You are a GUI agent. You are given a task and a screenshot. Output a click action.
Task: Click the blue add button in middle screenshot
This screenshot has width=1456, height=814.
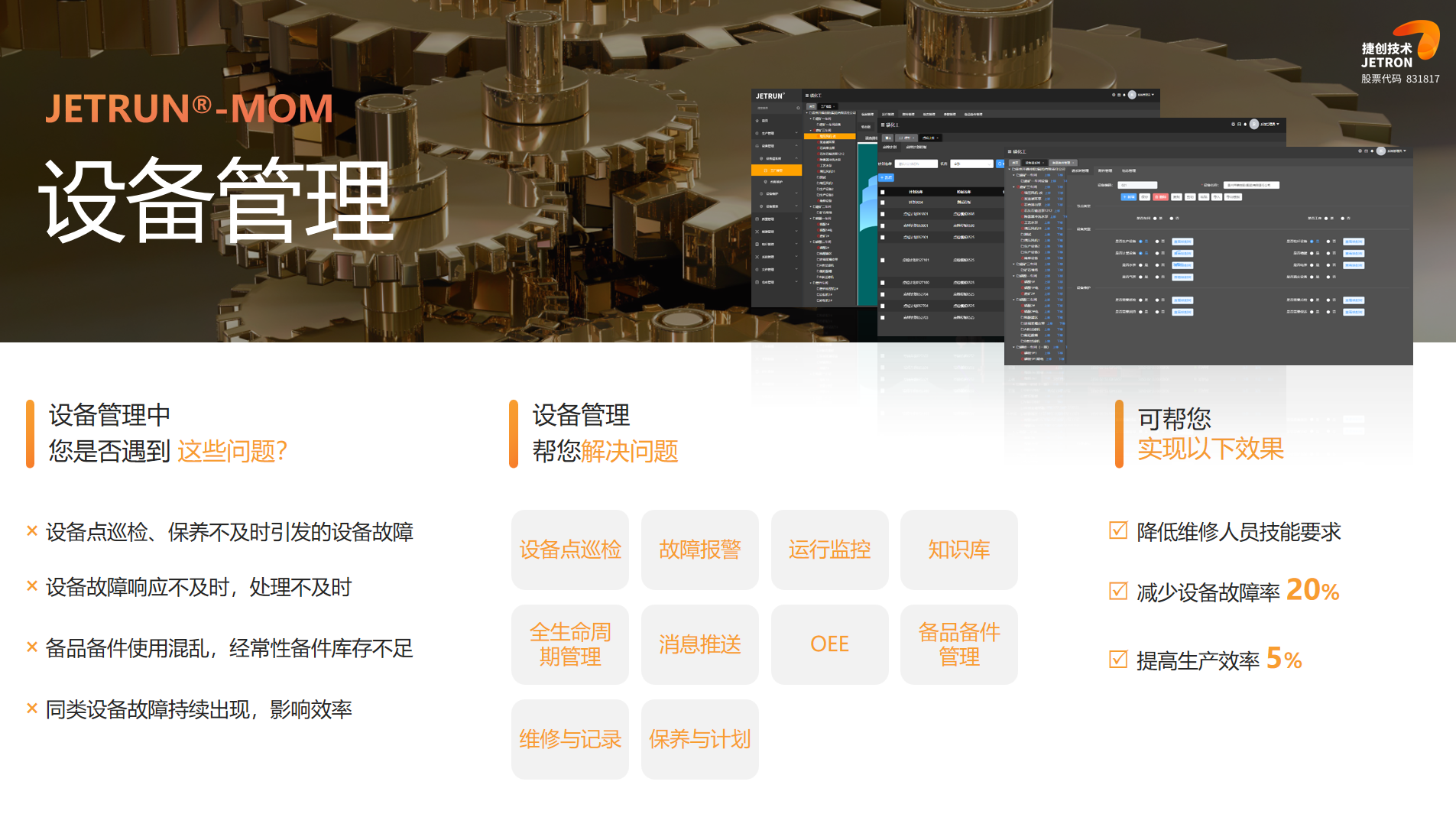(887, 177)
